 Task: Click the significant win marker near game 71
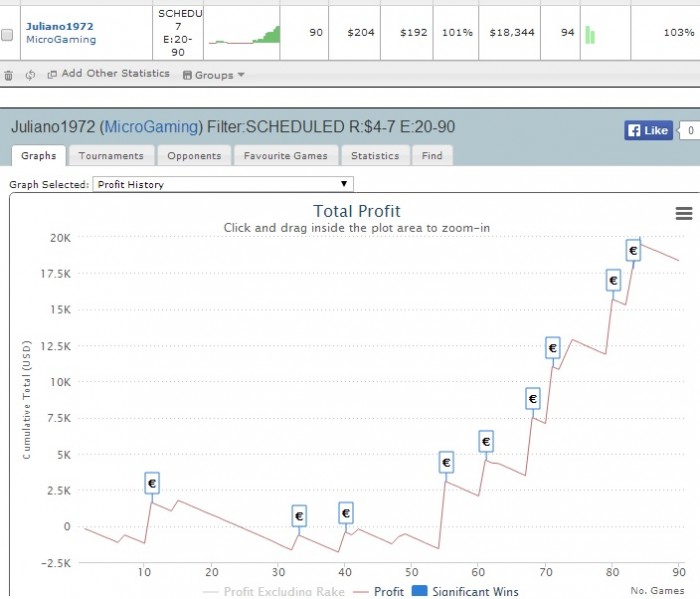pyautogui.click(x=553, y=347)
